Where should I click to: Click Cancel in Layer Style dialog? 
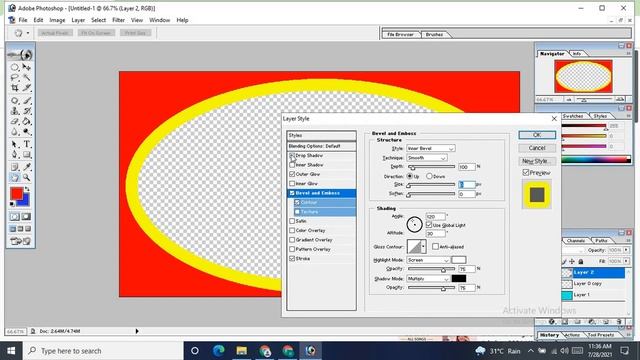[x=537, y=148]
